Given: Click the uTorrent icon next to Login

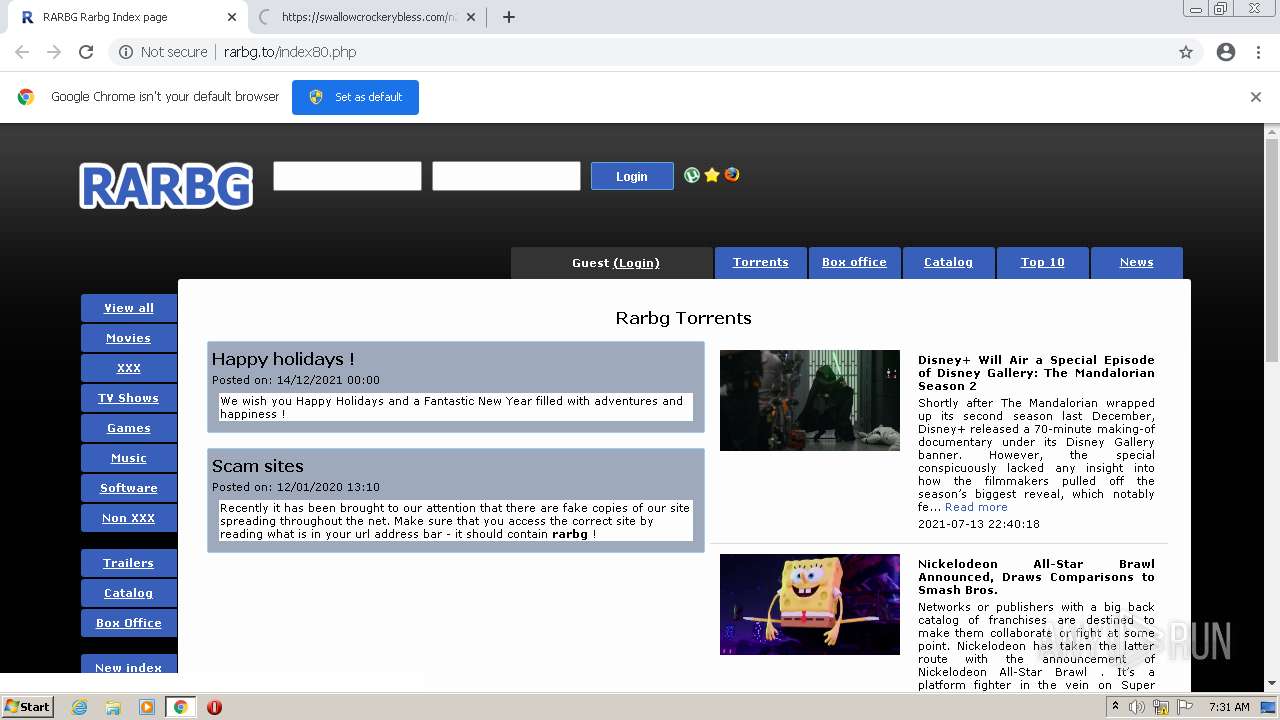Looking at the screenshot, I should [692, 175].
